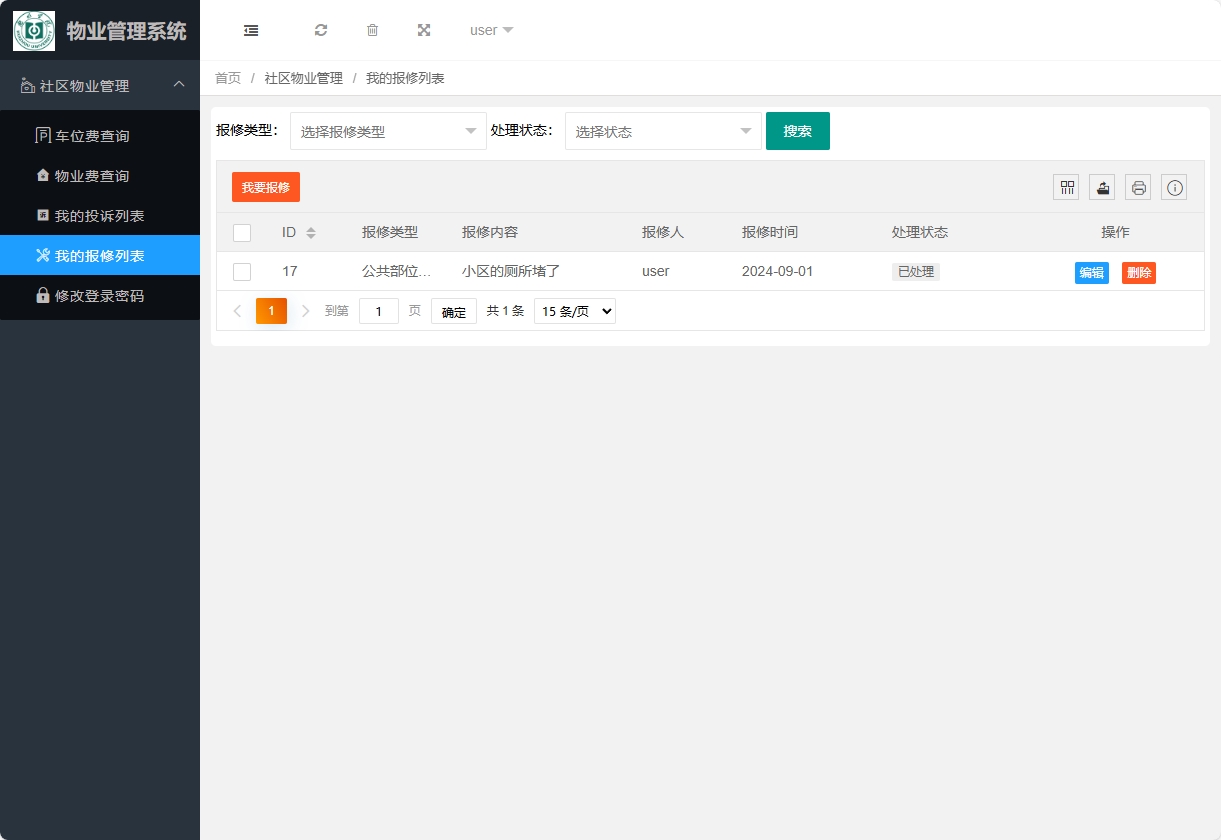Refresh the current page
1221x840 pixels.
[x=321, y=30]
